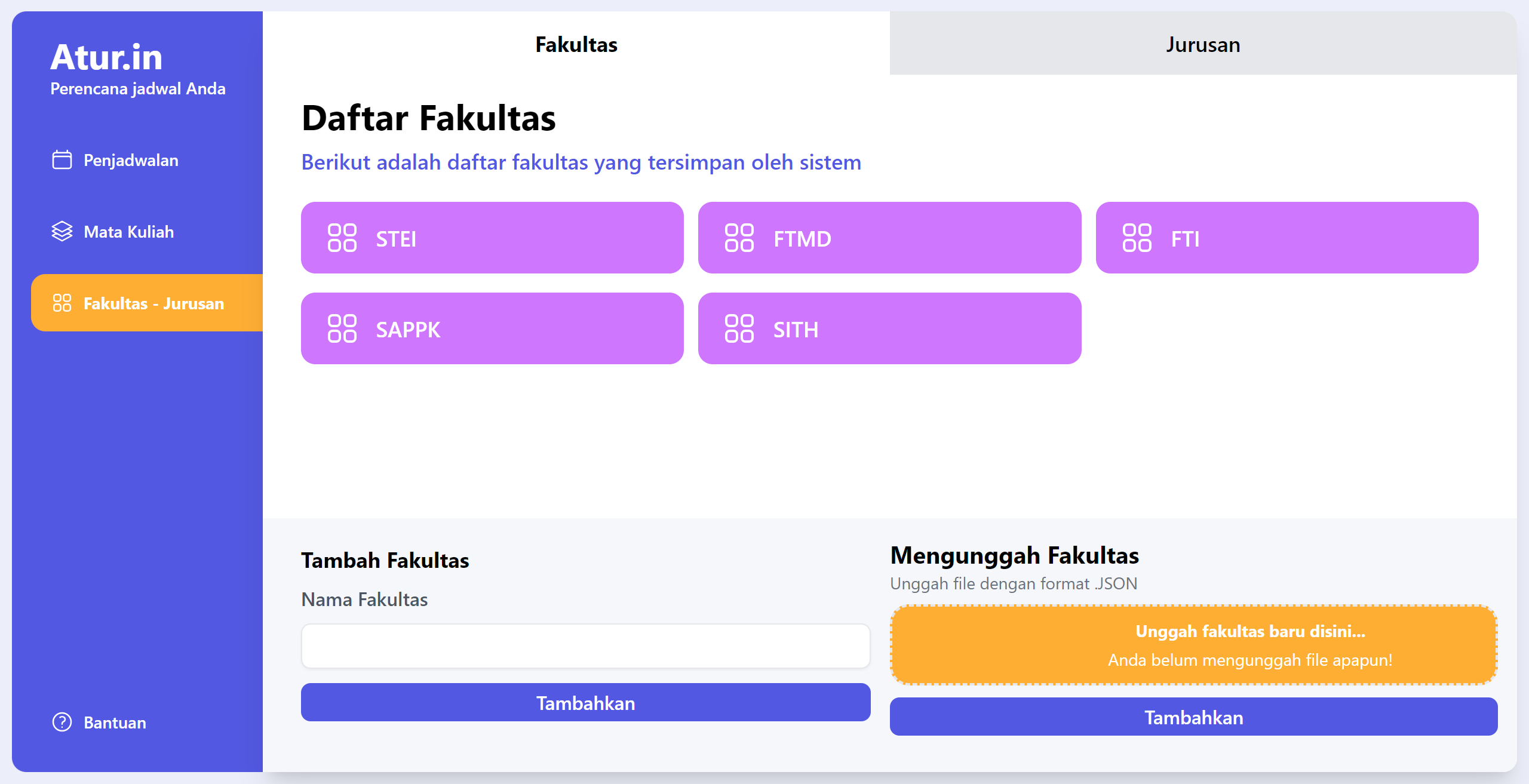Click the grid icon on STEI card

(342, 238)
